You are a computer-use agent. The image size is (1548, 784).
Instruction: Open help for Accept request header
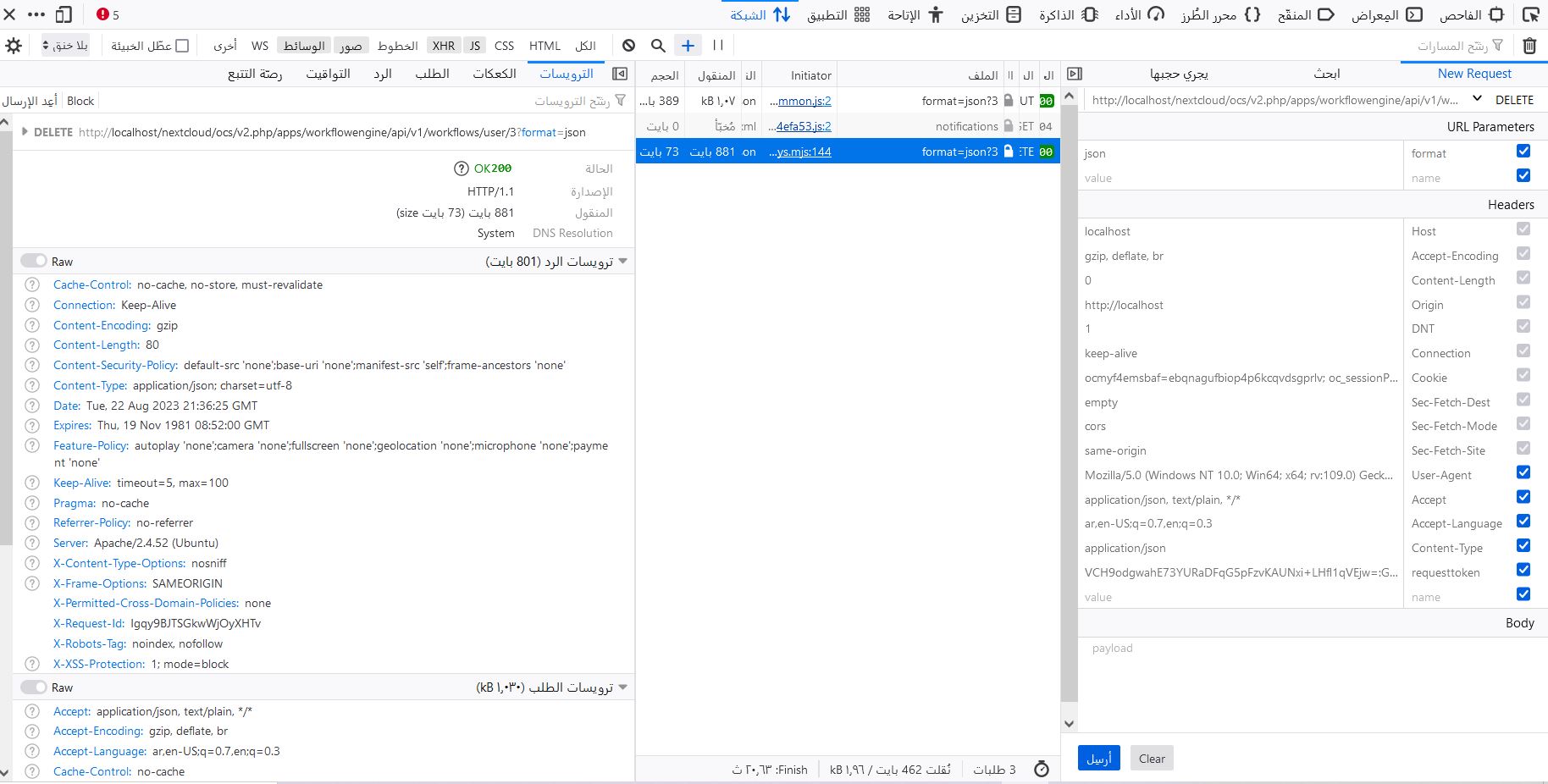tap(32, 711)
